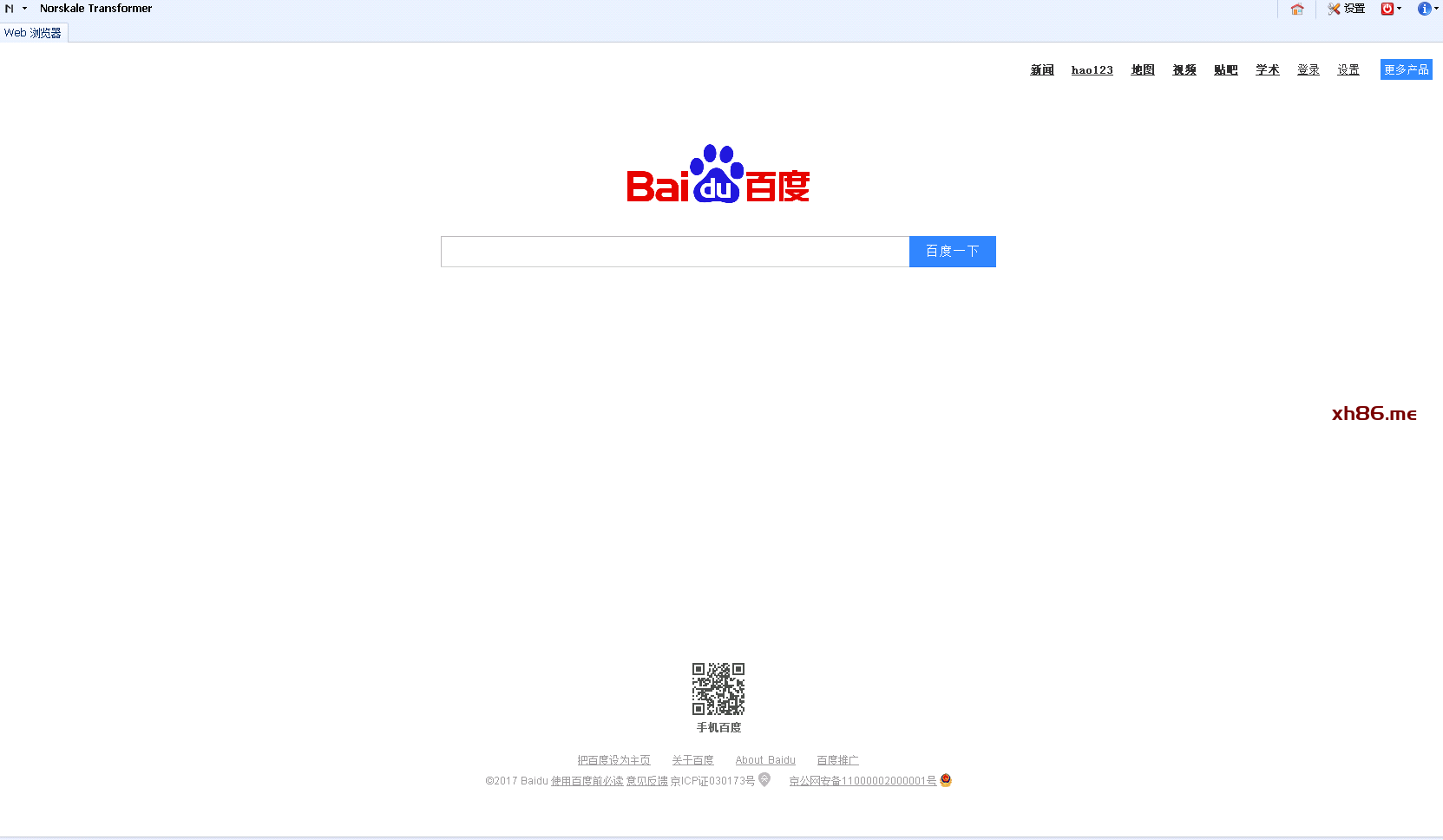Click the N application logo icon
This screenshot has width=1443, height=840.
pyautogui.click(x=10, y=9)
